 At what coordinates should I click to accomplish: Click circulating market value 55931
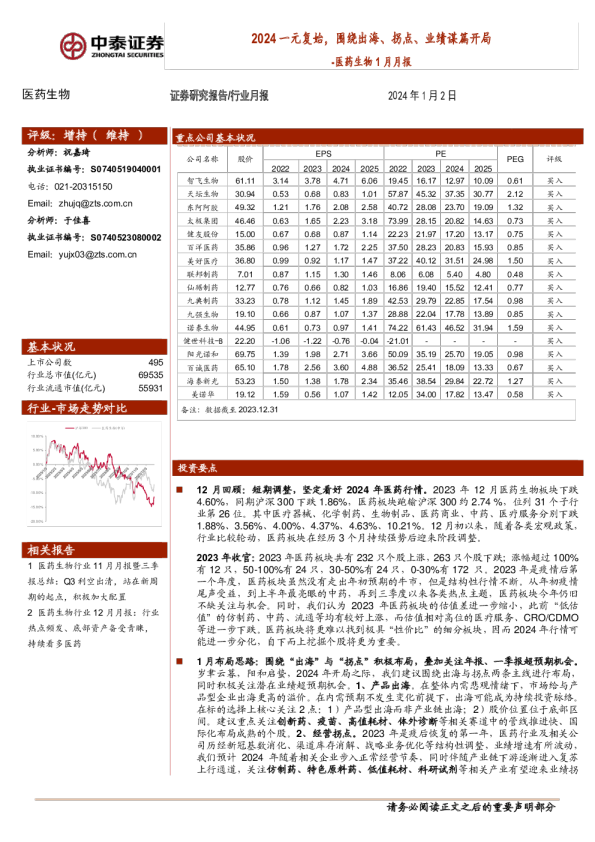click(x=151, y=388)
